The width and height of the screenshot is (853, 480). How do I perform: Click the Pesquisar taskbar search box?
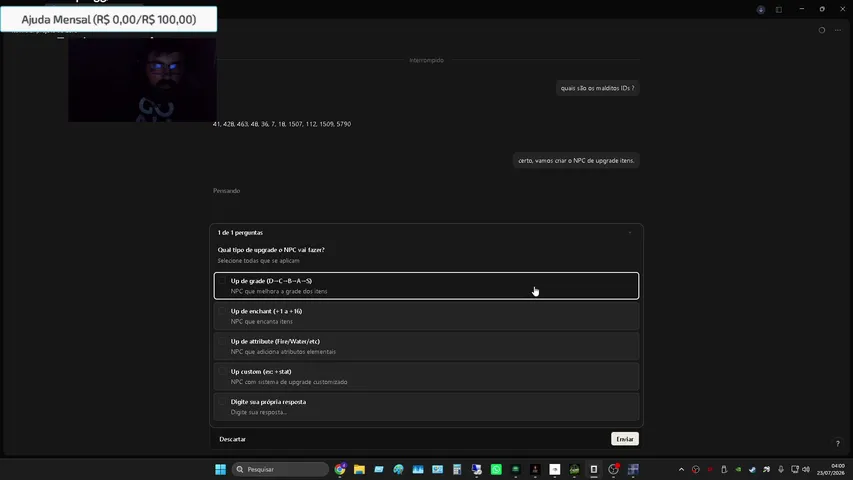(281, 469)
